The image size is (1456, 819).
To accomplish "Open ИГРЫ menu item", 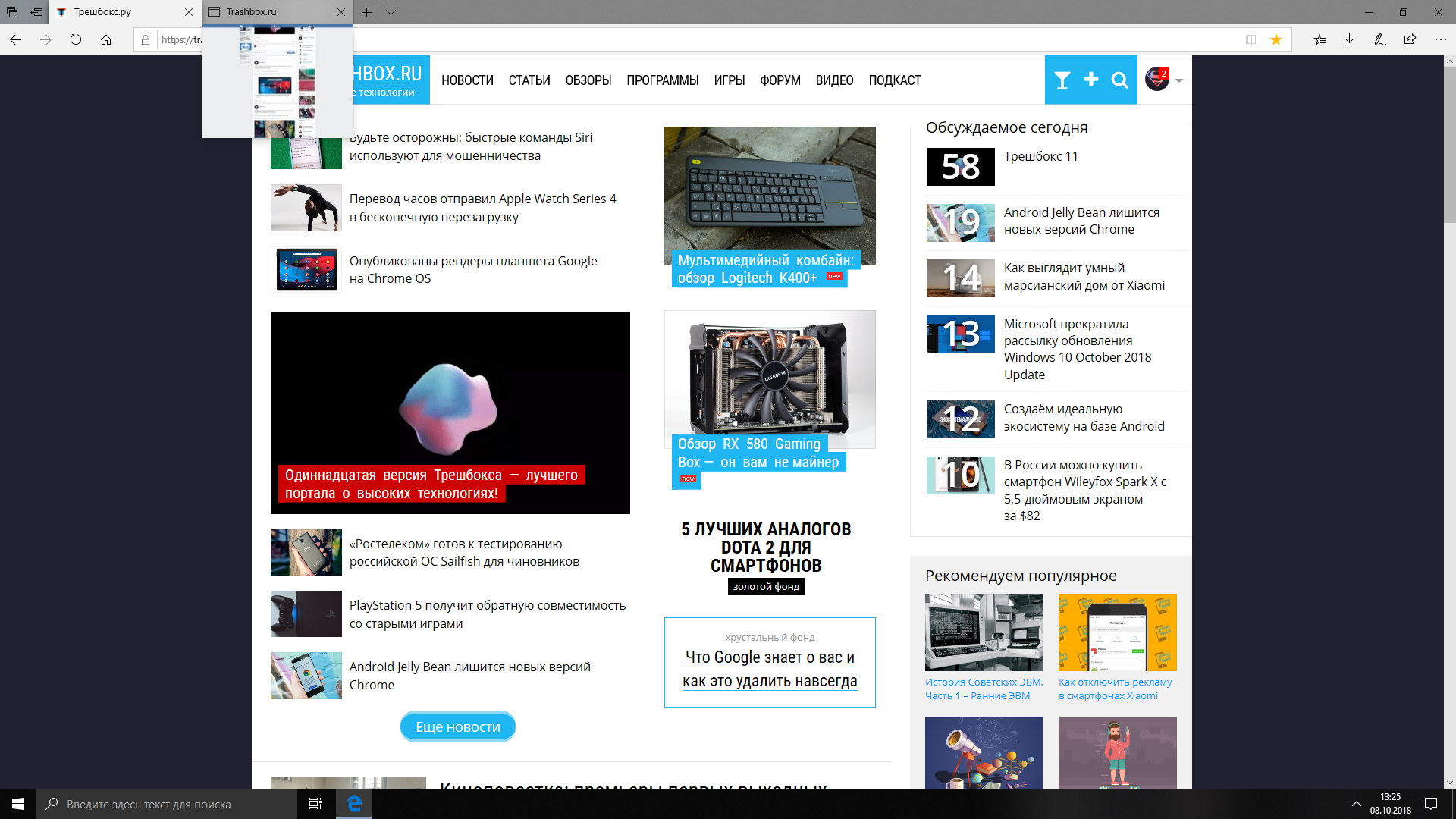I will point(729,80).
